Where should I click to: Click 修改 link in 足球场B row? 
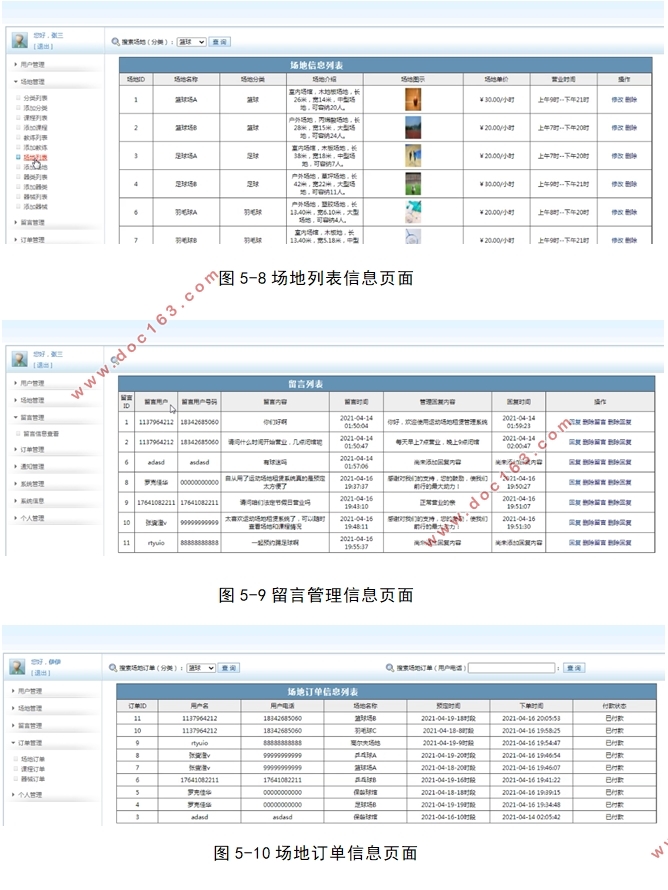coord(617,184)
